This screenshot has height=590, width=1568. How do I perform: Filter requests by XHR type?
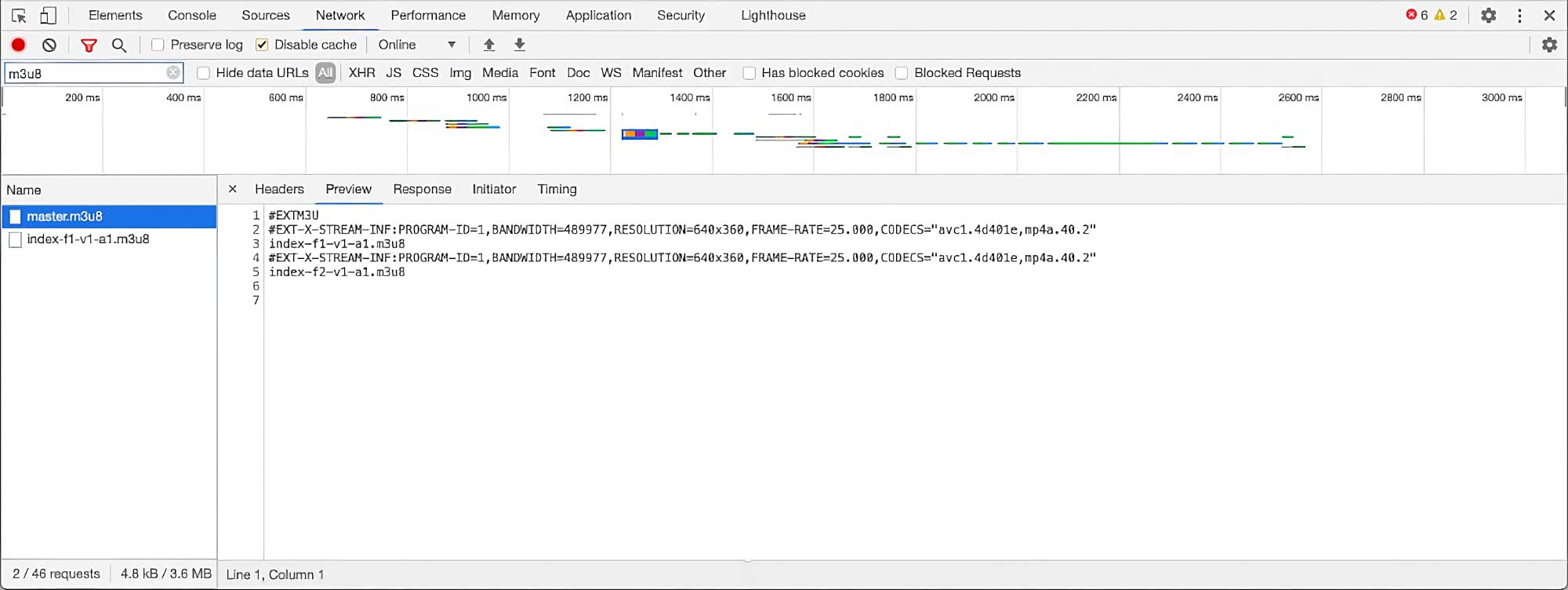click(x=361, y=73)
